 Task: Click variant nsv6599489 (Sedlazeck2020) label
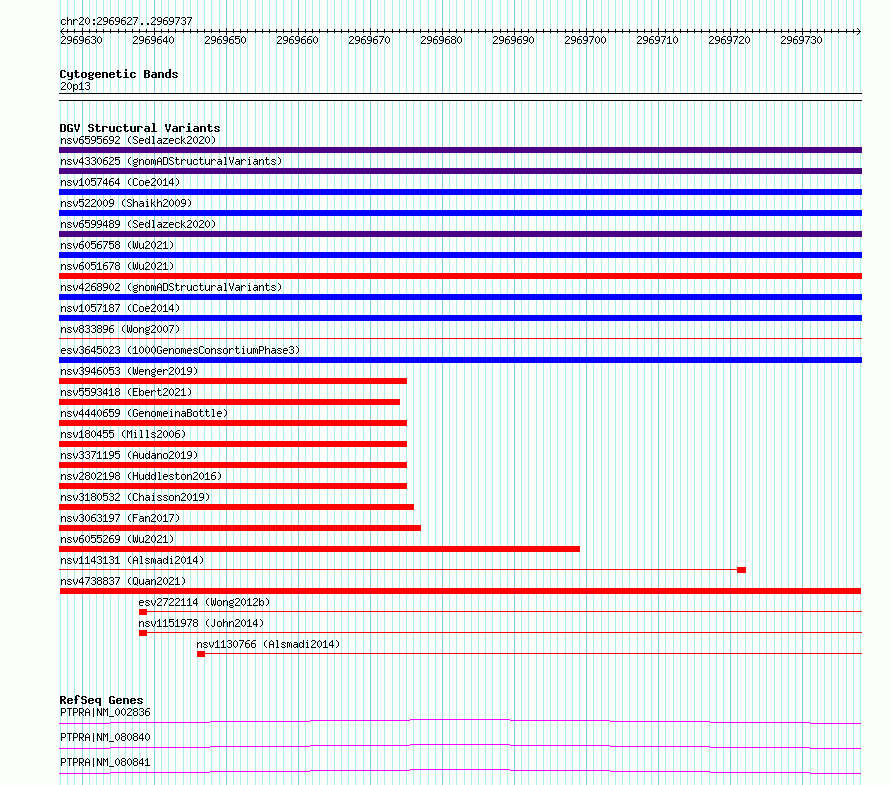click(138, 224)
